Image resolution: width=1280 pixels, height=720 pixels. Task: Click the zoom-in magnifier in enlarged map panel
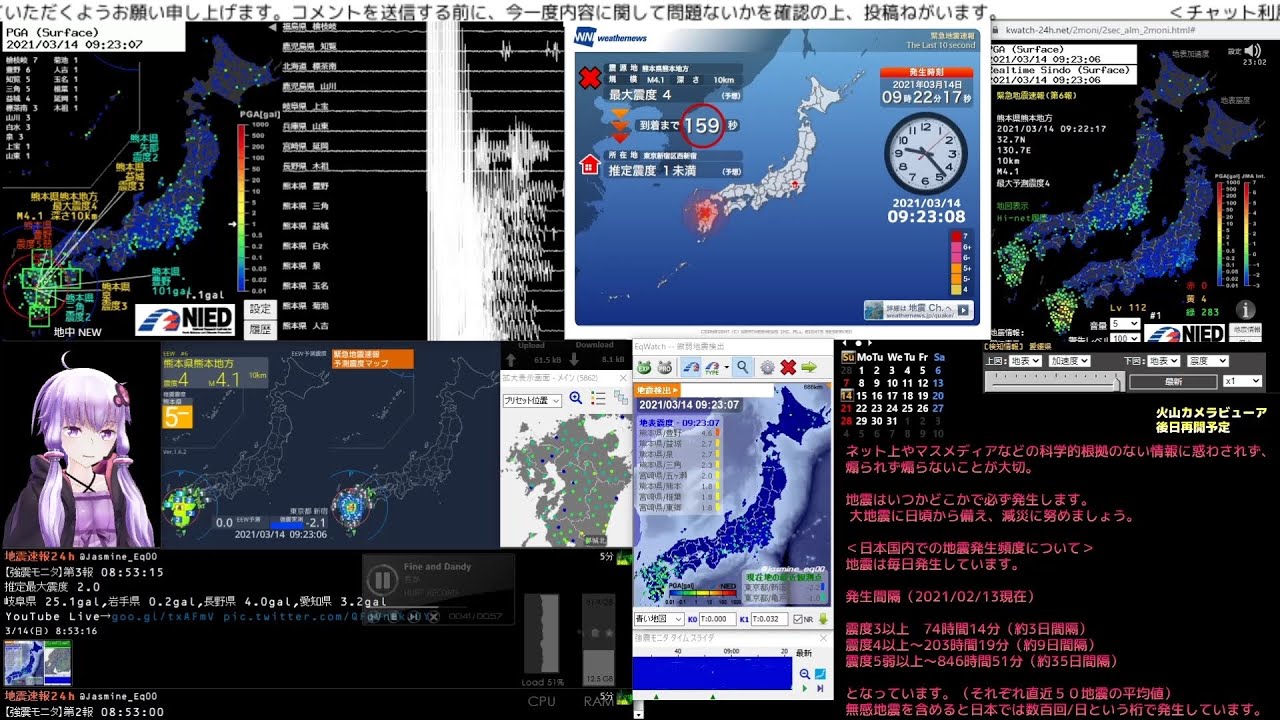click(576, 398)
